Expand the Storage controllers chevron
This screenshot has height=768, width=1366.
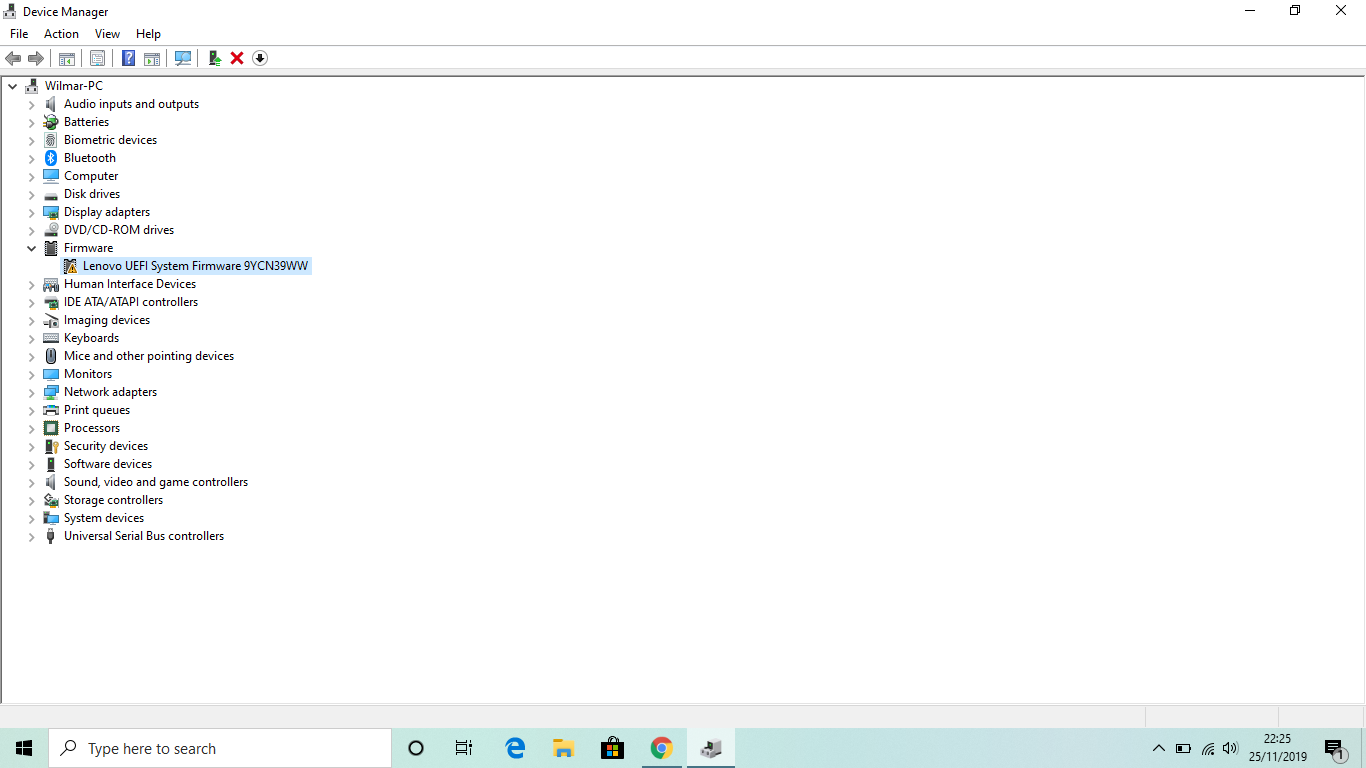[x=31, y=500]
